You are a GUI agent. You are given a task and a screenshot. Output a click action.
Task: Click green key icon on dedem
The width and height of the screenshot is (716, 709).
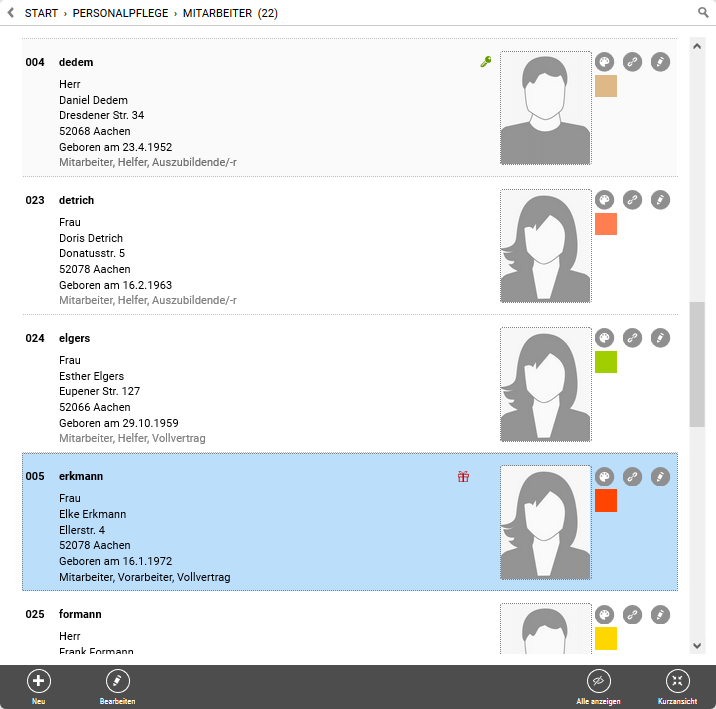pyautogui.click(x=486, y=62)
